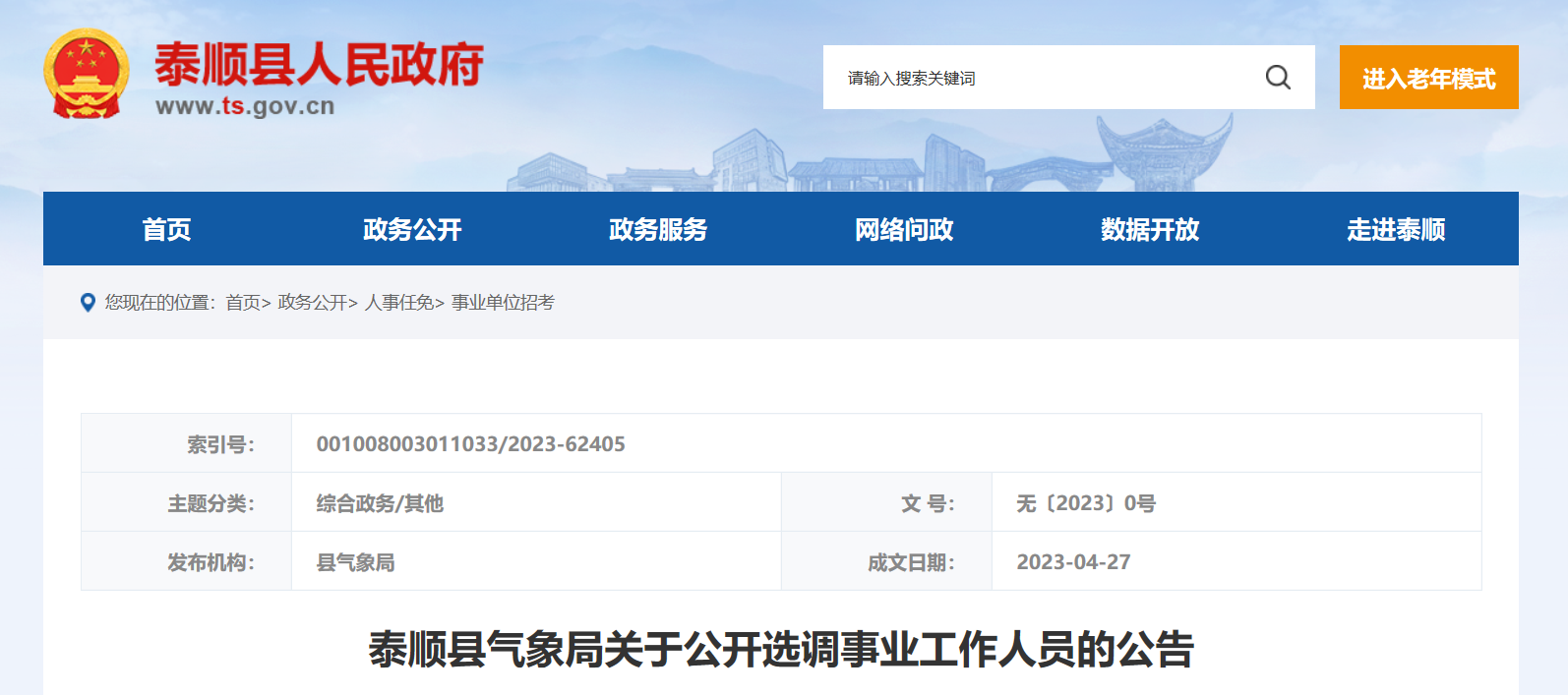Select 政务公开 in the blue navigation bar
The height and width of the screenshot is (695, 1568).
pyautogui.click(x=412, y=229)
